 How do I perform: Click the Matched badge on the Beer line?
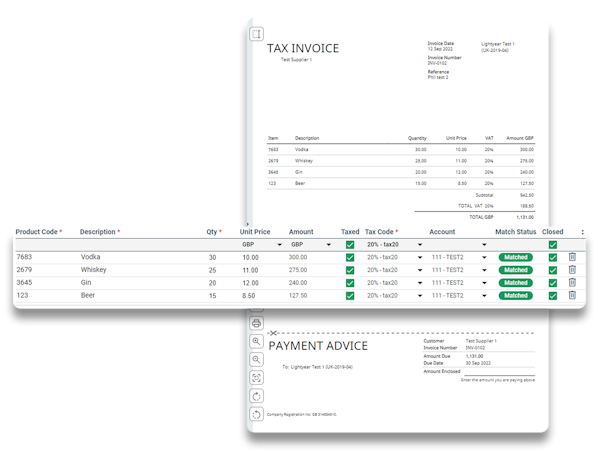click(515, 295)
